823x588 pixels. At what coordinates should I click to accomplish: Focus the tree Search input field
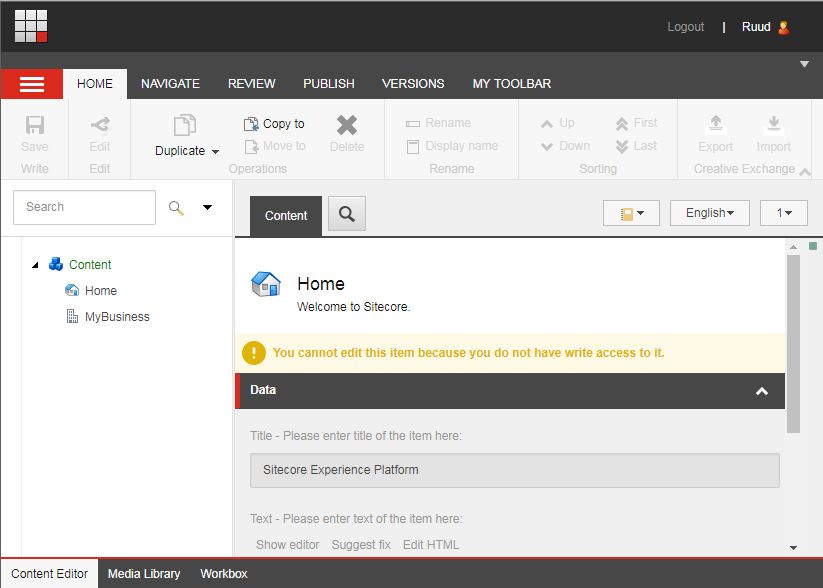[x=85, y=207]
